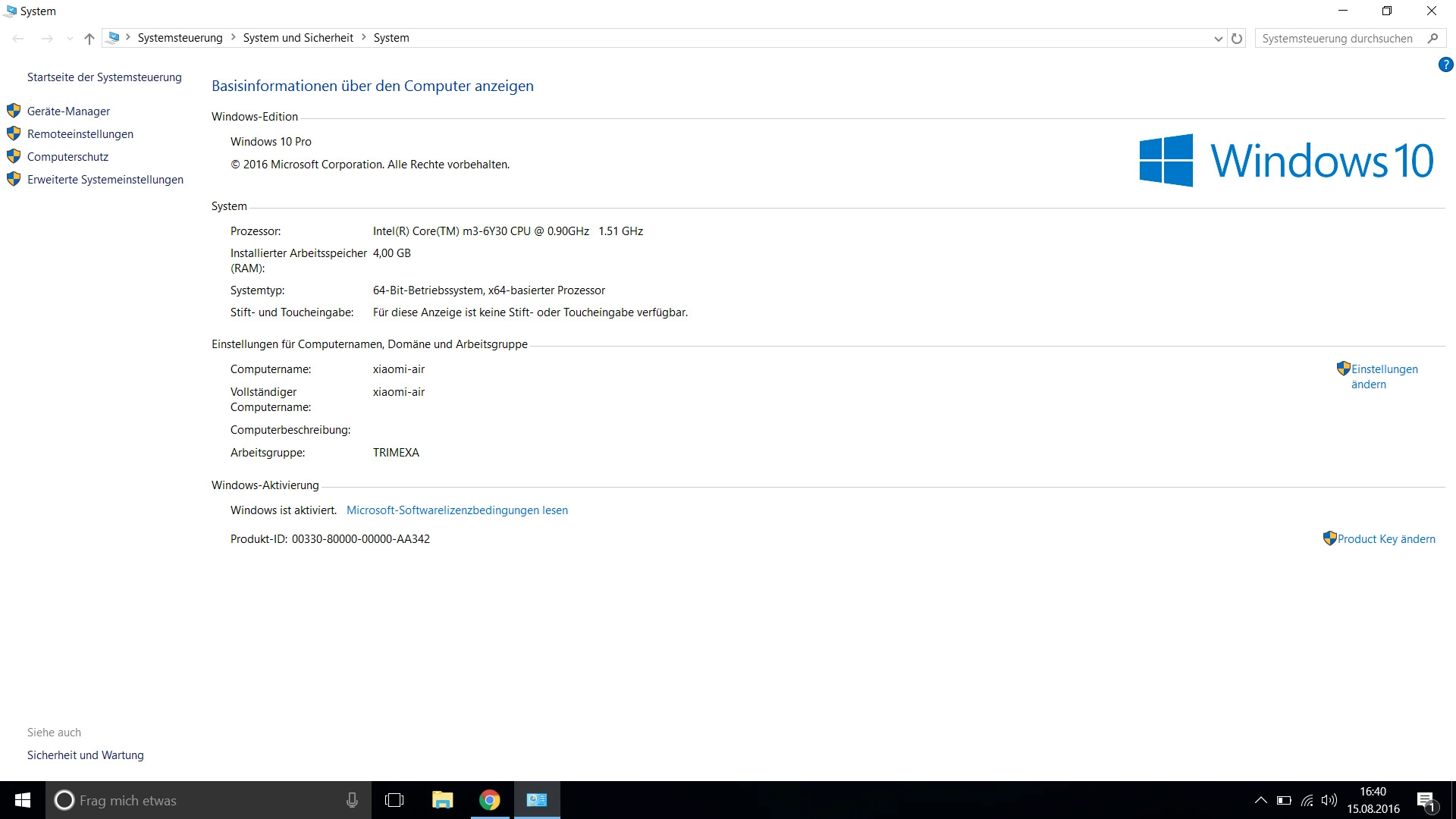
Task: Refresh the address bar view
Action: point(1237,39)
